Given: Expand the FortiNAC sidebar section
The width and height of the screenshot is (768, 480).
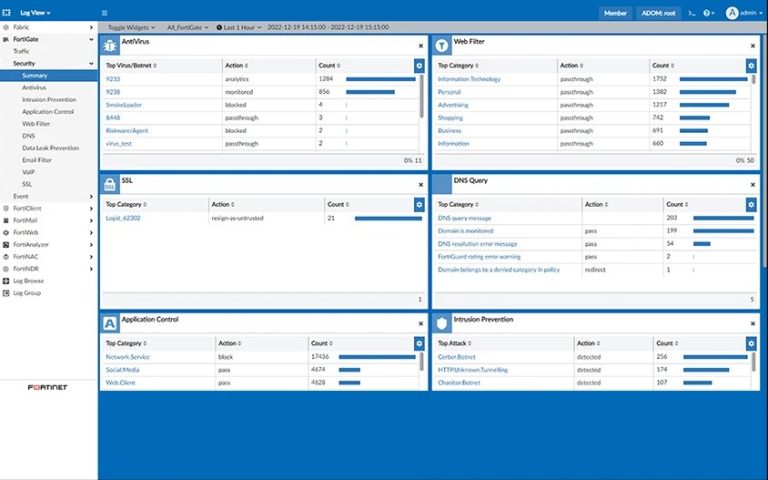Looking at the screenshot, I should (91, 257).
